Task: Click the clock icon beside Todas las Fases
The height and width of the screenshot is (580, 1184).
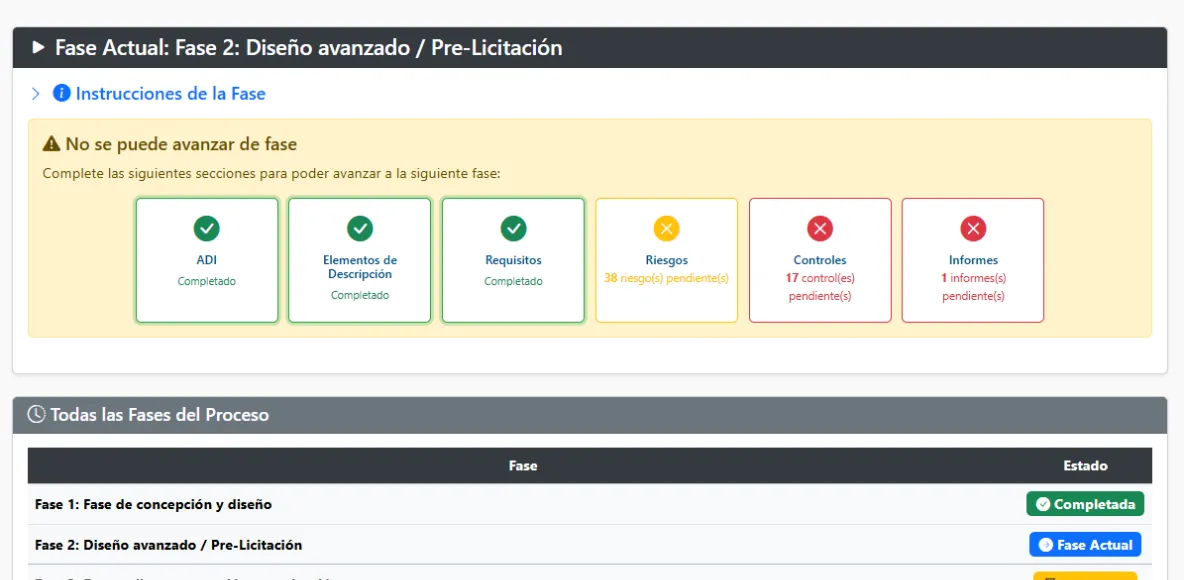Action: point(36,415)
